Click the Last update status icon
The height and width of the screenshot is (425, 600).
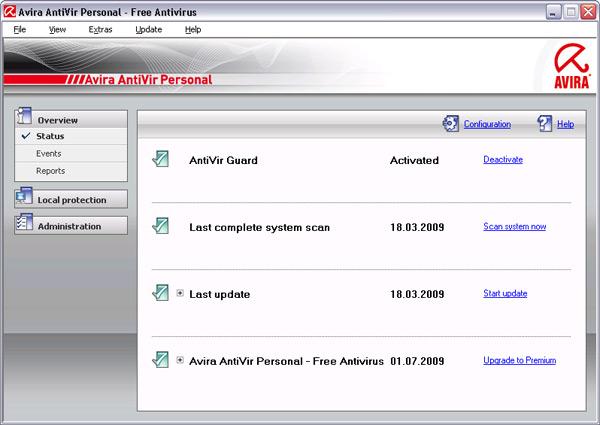pos(161,293)
